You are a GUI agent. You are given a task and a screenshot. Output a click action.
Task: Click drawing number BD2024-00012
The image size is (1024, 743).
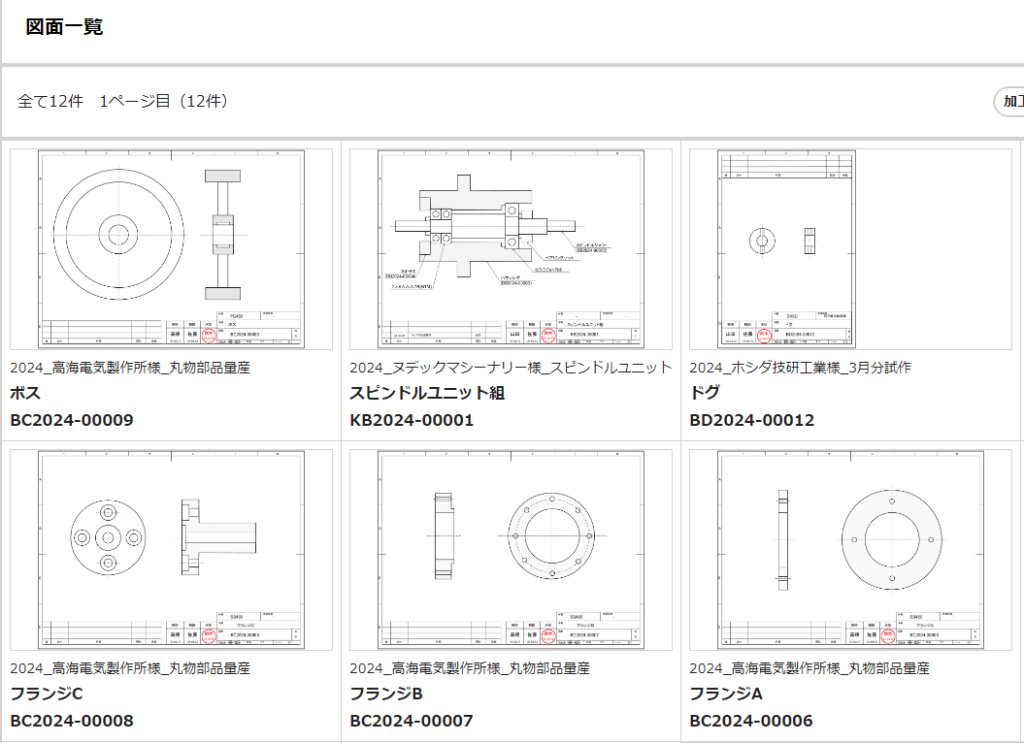click(751, 420)
